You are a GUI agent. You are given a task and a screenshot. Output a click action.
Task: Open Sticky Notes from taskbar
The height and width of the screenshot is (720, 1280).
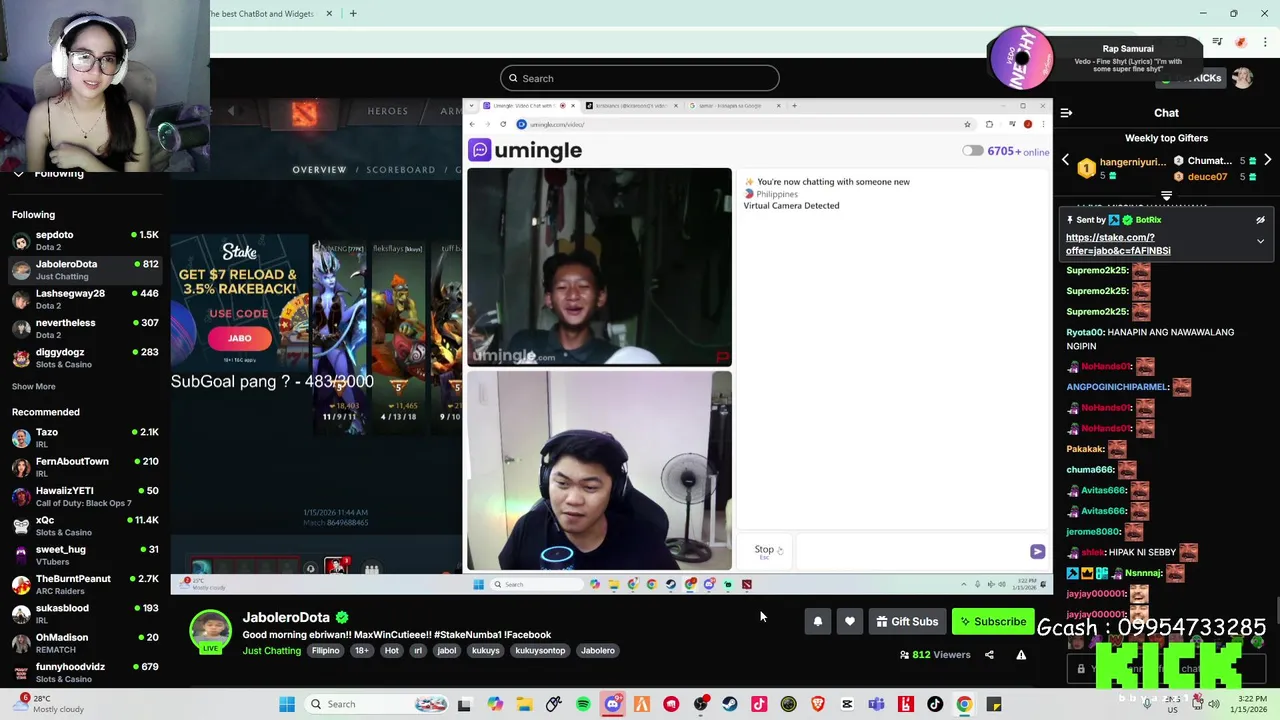(994, 704)
